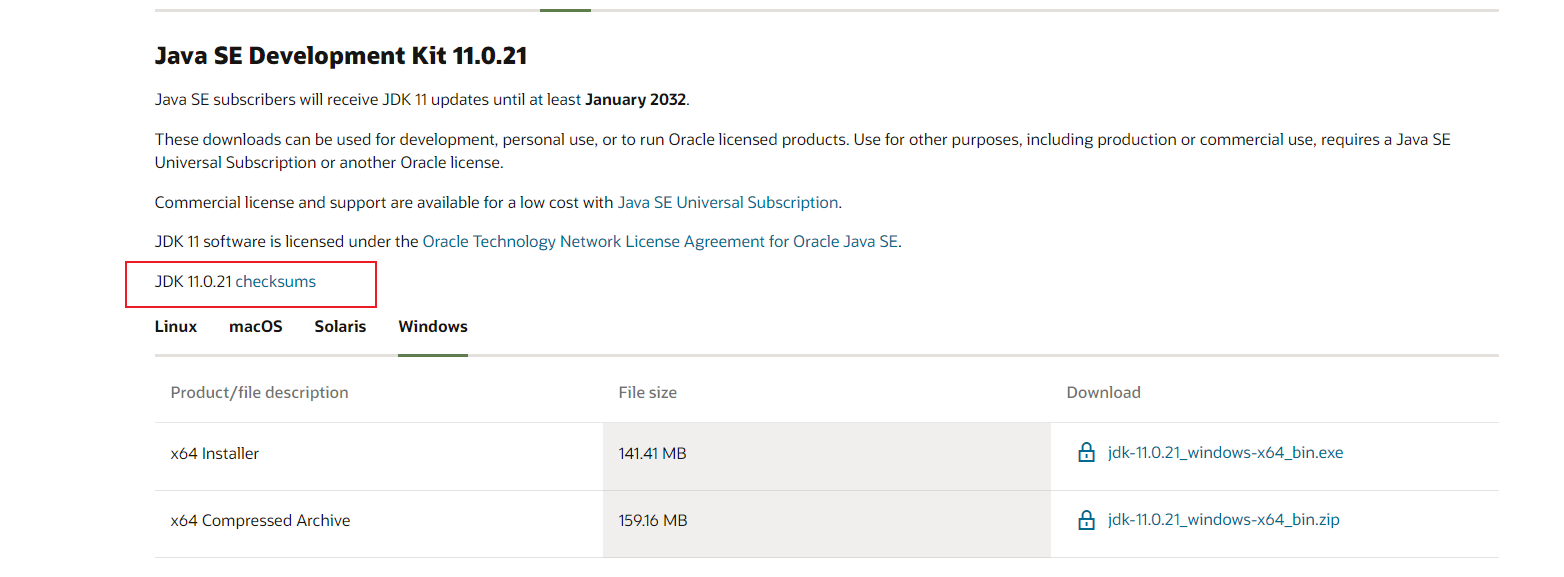Download jdk-11.0.21_windows-x64_bin.exe
Image resolution: width=1564 pixels, height=577 pixels.
coord(1225,453)
